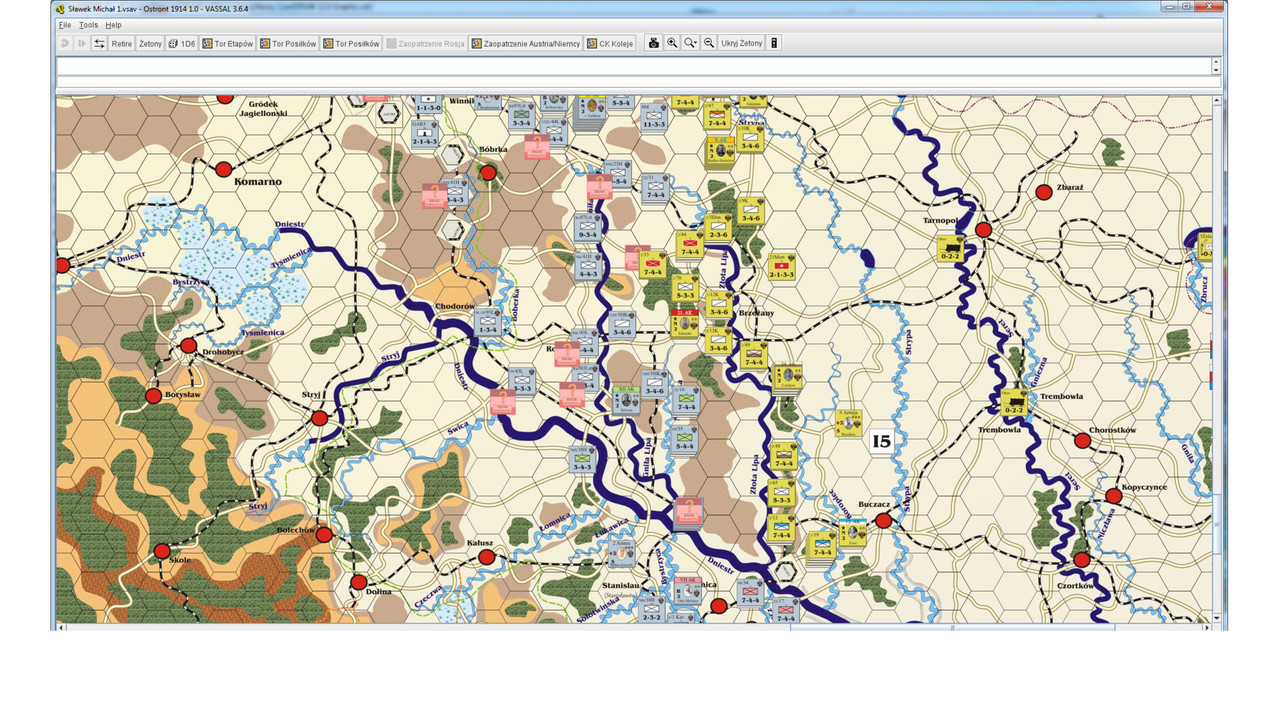1280x712 pixels.
Task: Click the Chorostków red town dot
Action: (x=1082, y=440)
